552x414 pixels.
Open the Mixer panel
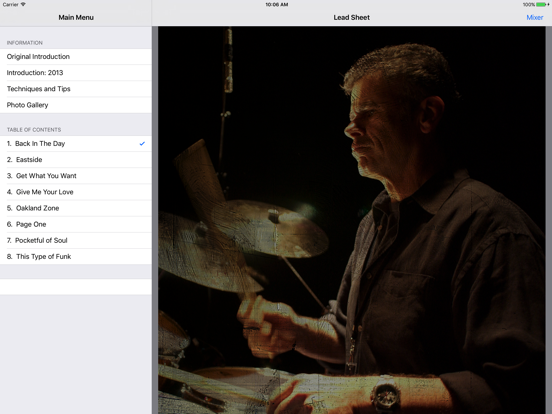pyautogui.click(x=534, y=17)
